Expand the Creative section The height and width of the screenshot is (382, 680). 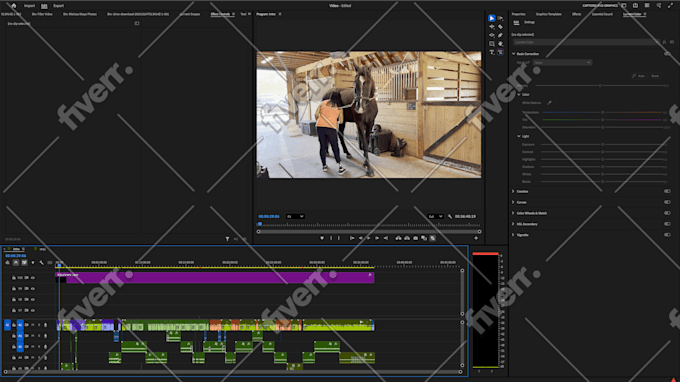(x=513, y=191)
